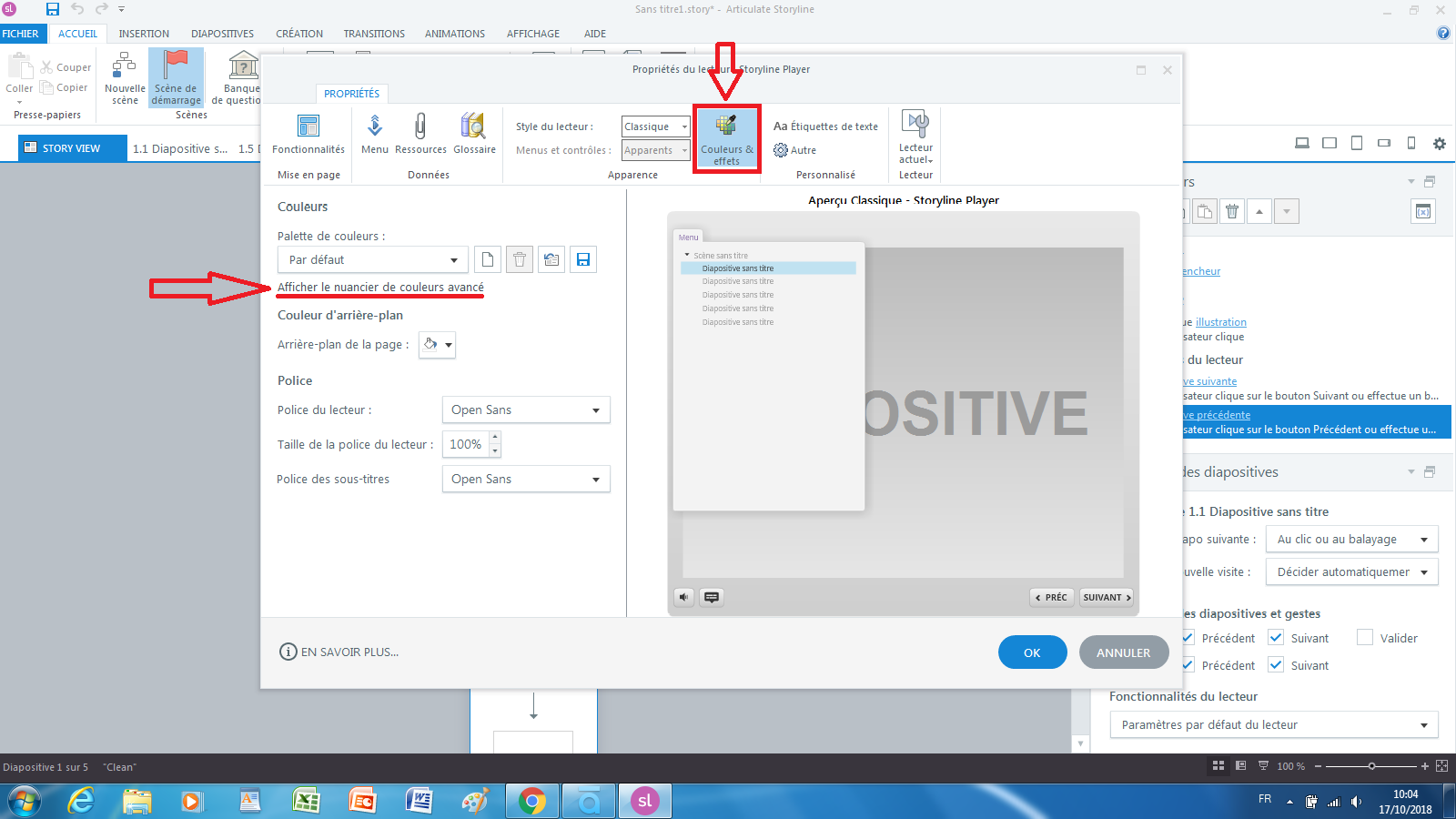This screenshot has height=819, width=1456.
Task: Click 'Afficher le nuancier de couleurs avancé'
Action: click(380, 287)
